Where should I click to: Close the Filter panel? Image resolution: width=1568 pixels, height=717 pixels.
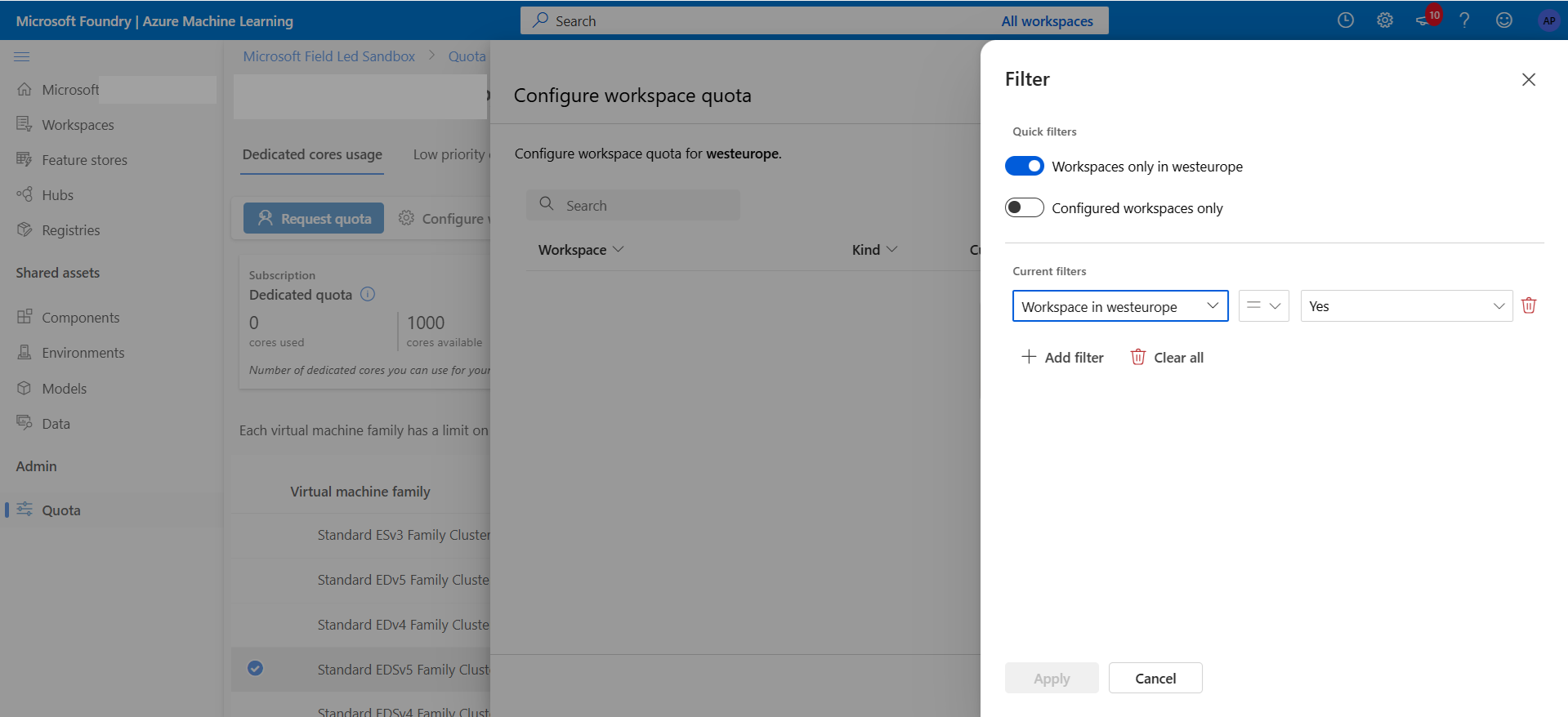[x=1528, y=79]
